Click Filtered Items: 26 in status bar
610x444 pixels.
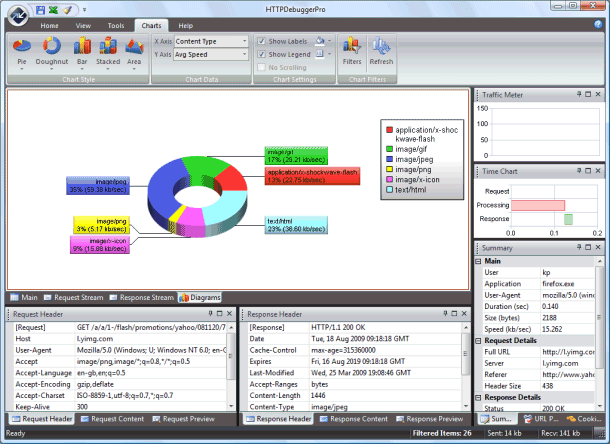point(442,433)
